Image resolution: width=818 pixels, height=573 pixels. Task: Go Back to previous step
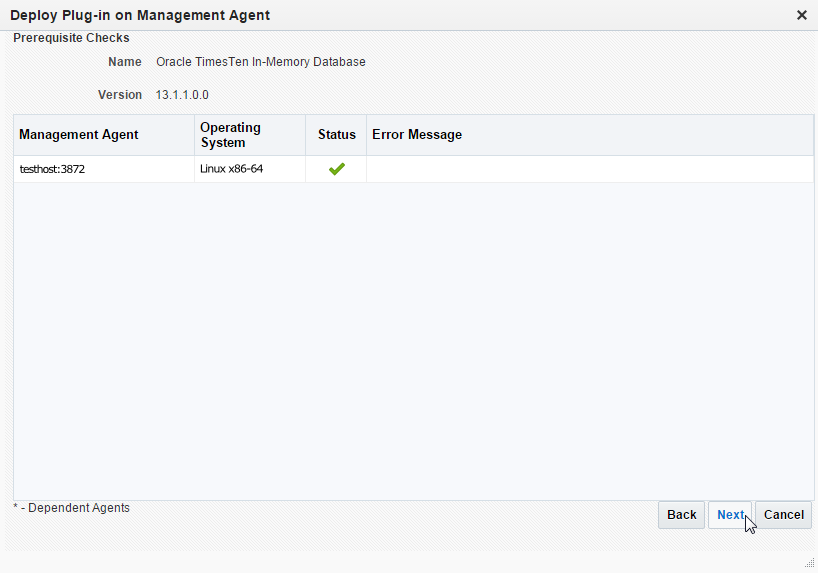click(x=681, y=515)
